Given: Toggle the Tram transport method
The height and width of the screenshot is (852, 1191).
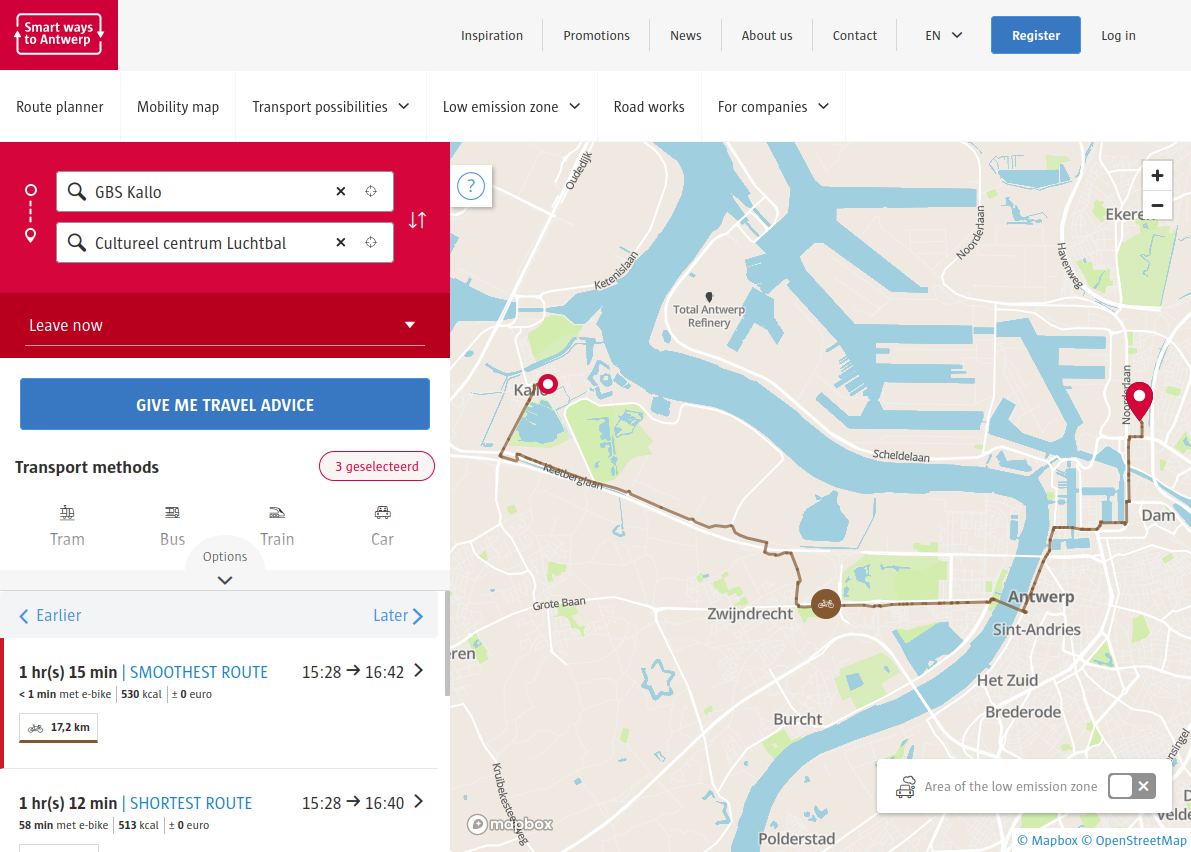Looking at the screenshot, I should click(x=67, y=526).
